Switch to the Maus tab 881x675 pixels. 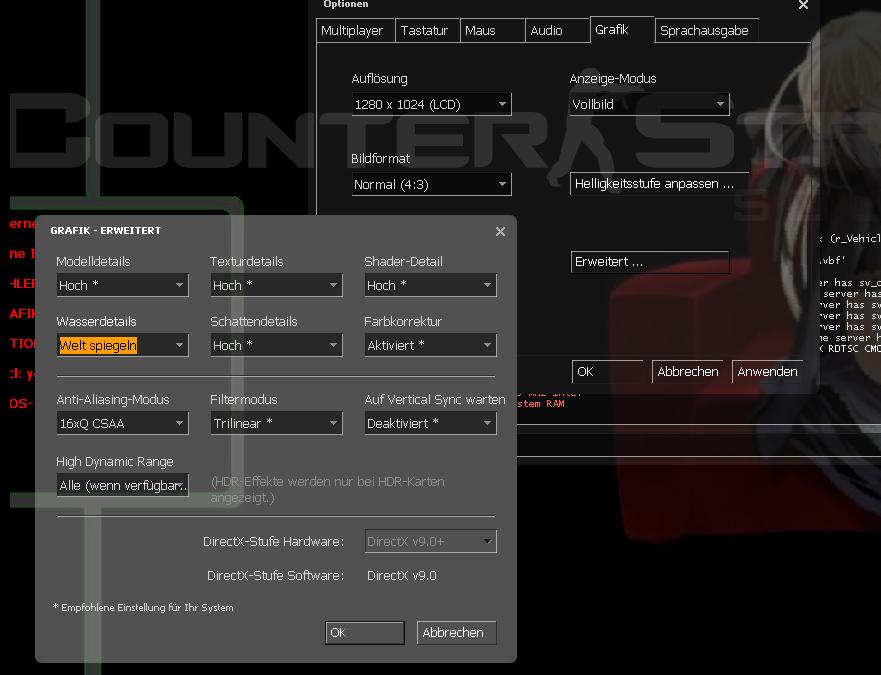492,30
